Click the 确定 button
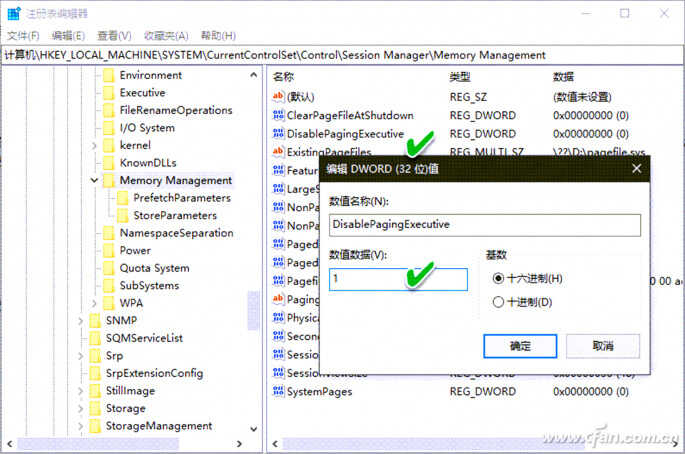 pyautogui.click(x=520, y=346)
